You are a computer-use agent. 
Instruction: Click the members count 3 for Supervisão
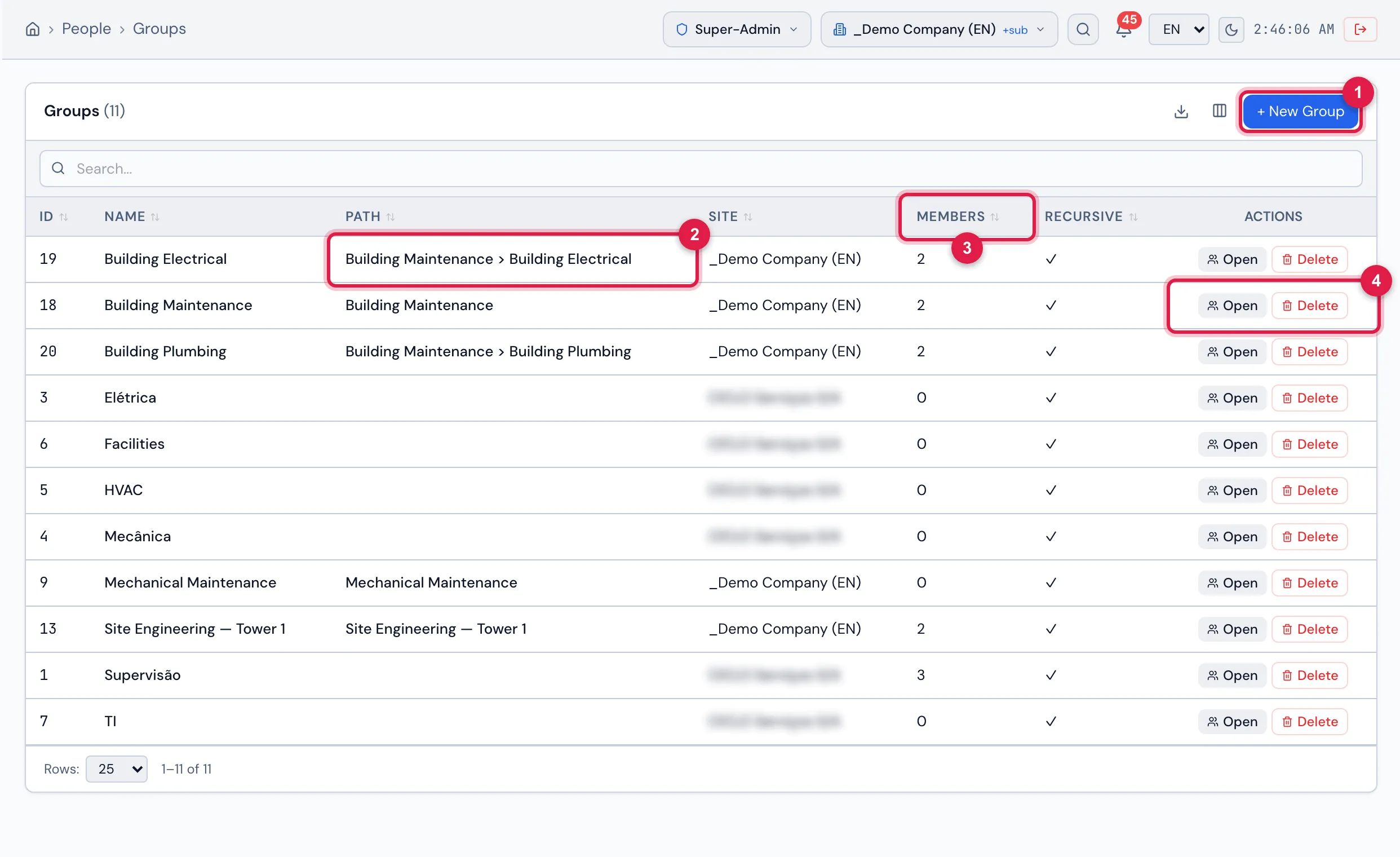[920, 675]
